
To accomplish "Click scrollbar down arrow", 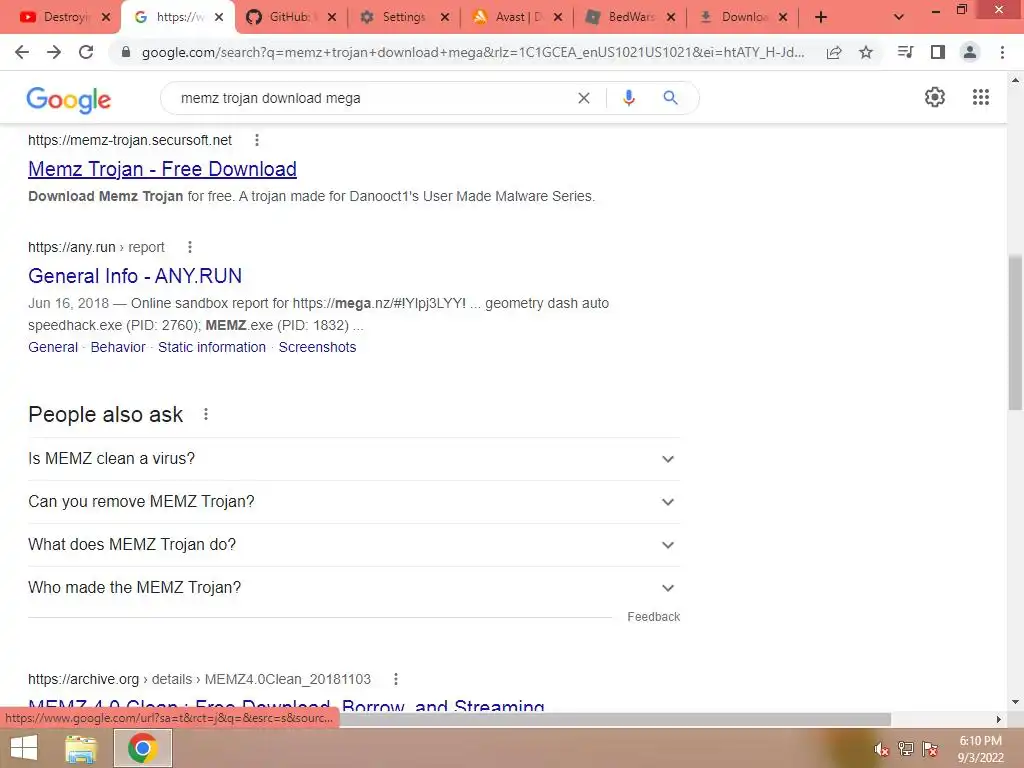I will 1015,702.
